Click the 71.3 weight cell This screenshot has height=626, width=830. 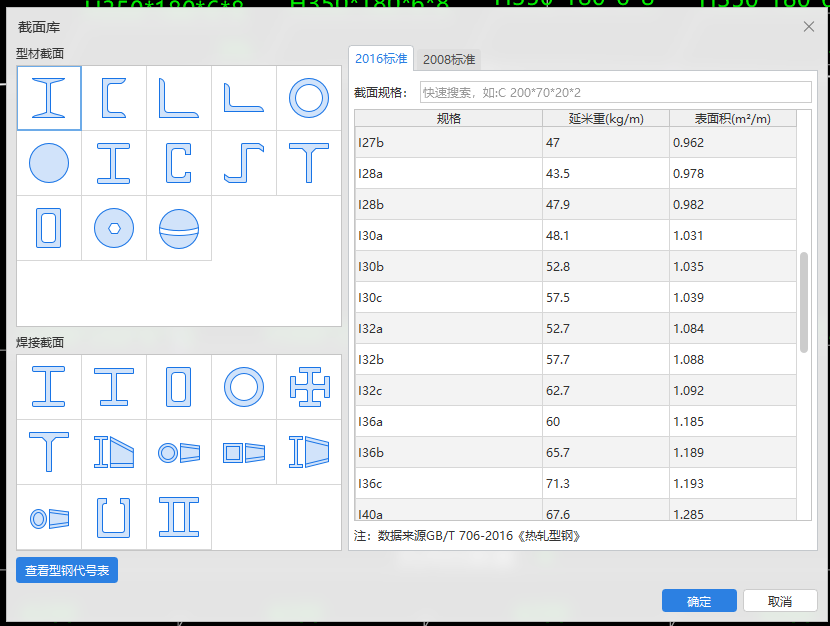(606, 483)
